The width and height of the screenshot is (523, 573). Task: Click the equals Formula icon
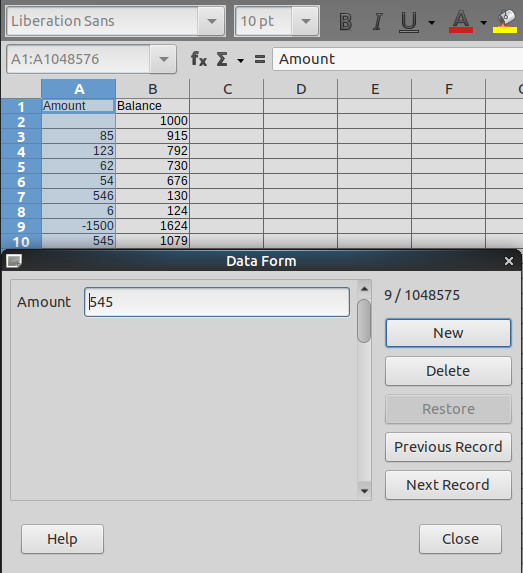coord(260,59)
